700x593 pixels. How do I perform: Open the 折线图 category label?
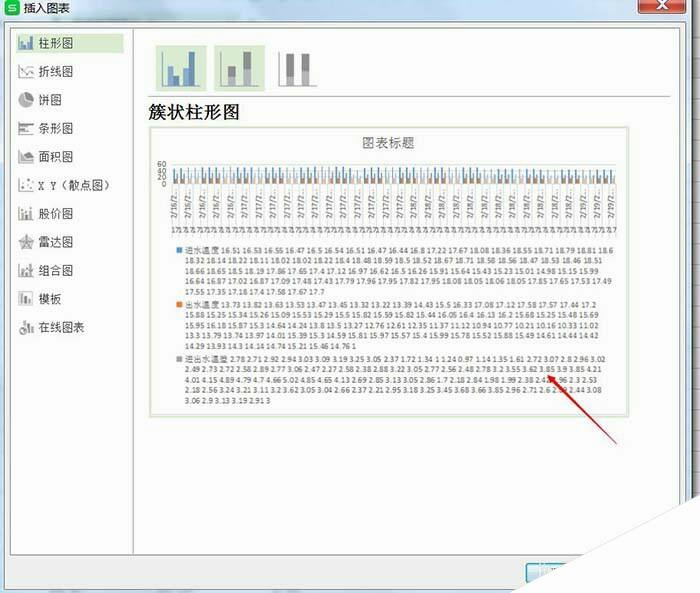point(56,71)
